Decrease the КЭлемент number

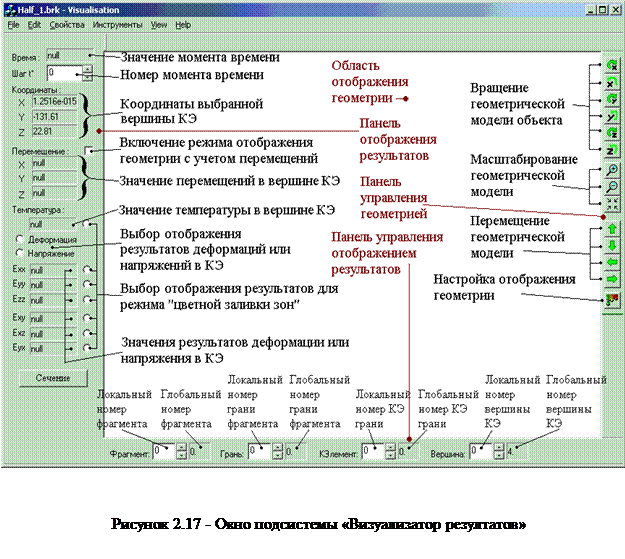click(391, 455)
